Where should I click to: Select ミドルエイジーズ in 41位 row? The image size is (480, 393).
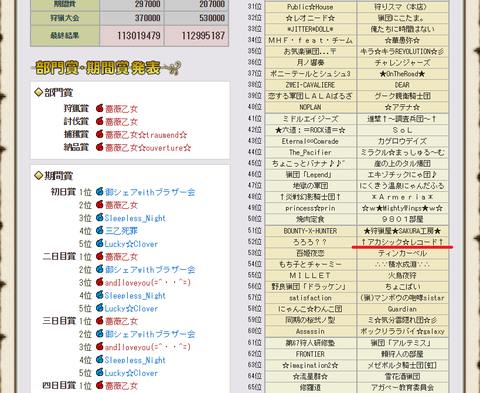[x=310, y=119]
